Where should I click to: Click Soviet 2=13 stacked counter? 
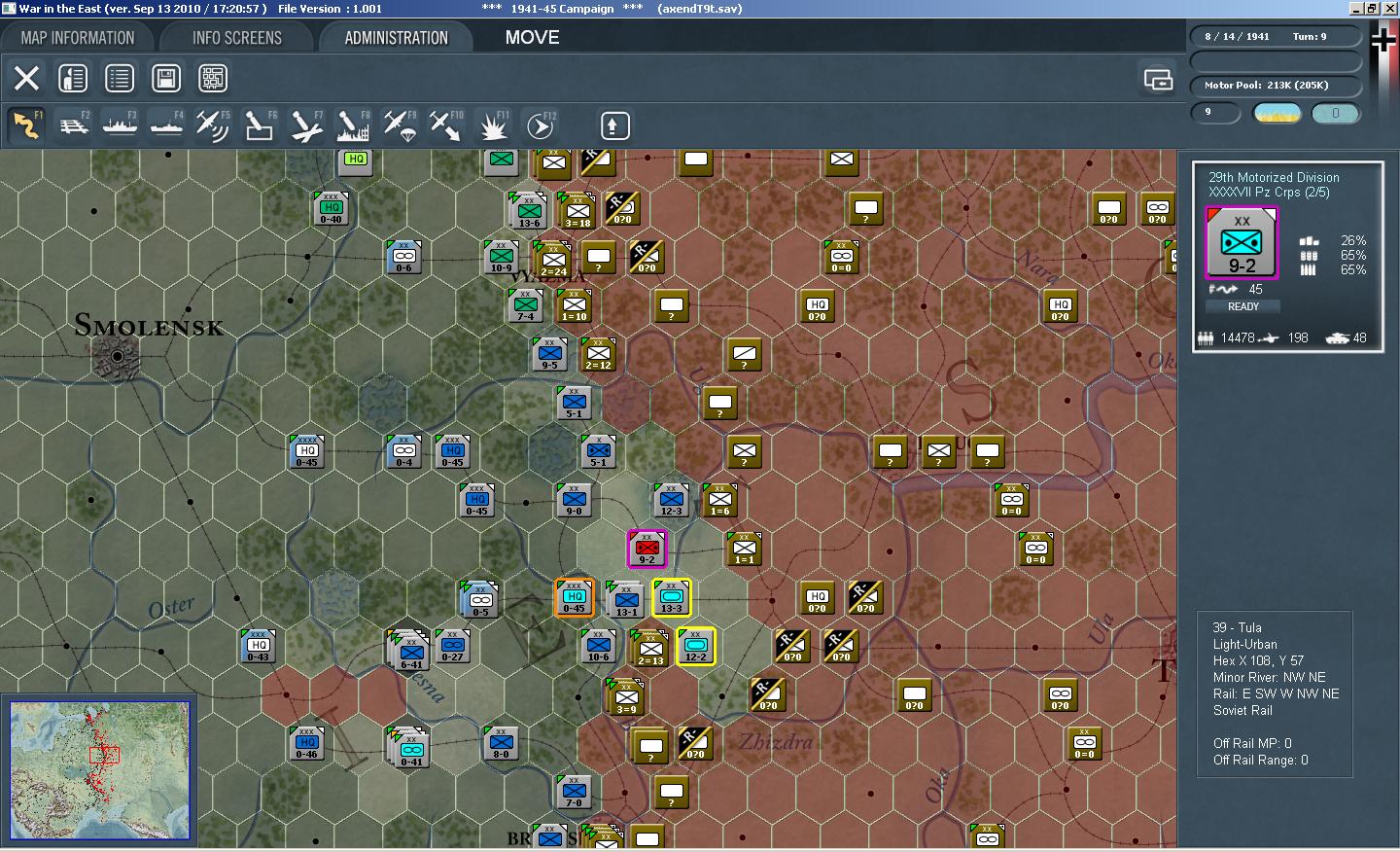click(649, 649)
